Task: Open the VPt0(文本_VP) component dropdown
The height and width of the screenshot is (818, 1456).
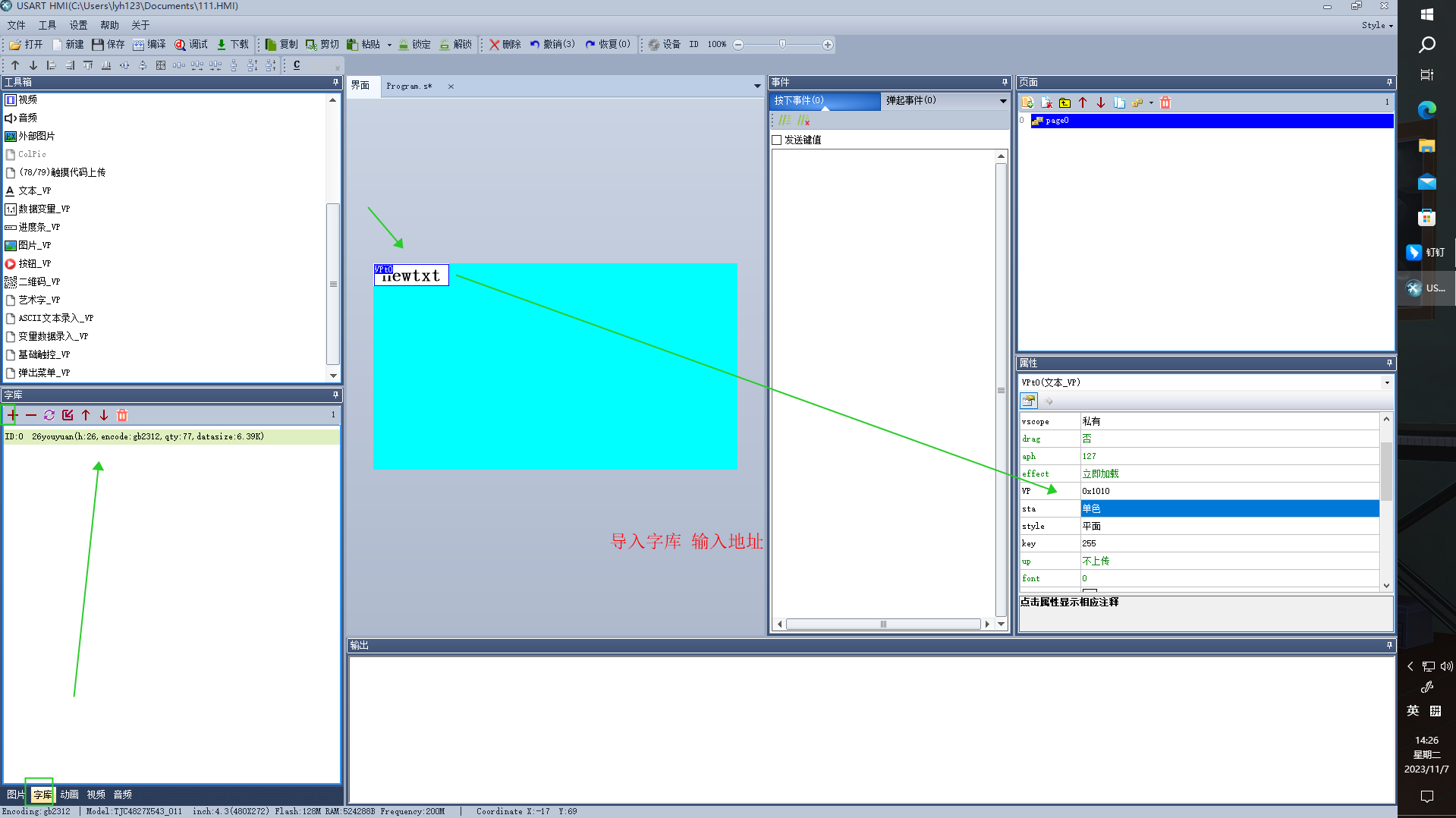Action: click(1387, 382)
